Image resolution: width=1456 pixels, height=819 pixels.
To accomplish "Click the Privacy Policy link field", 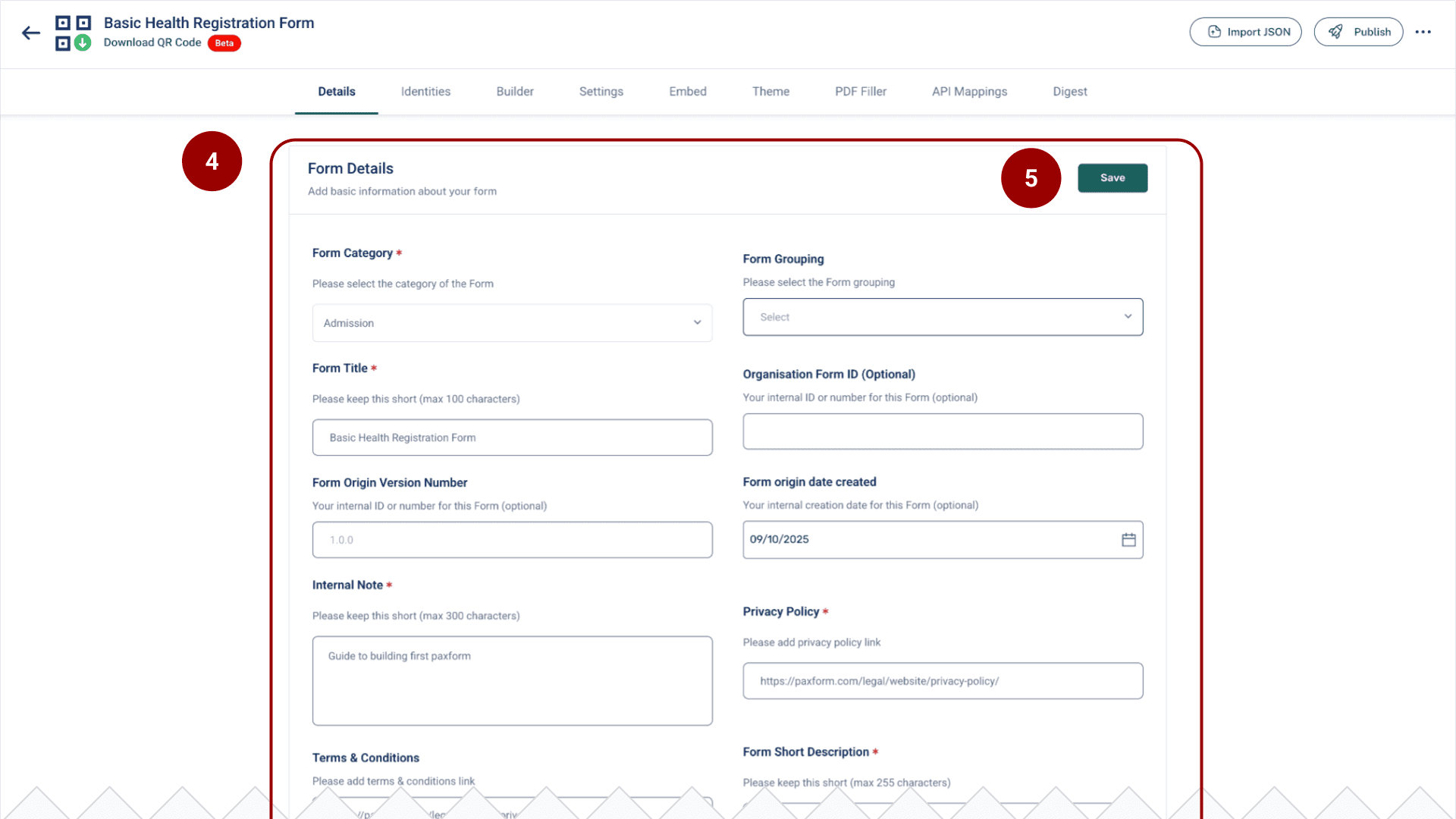I will [942, 681].
